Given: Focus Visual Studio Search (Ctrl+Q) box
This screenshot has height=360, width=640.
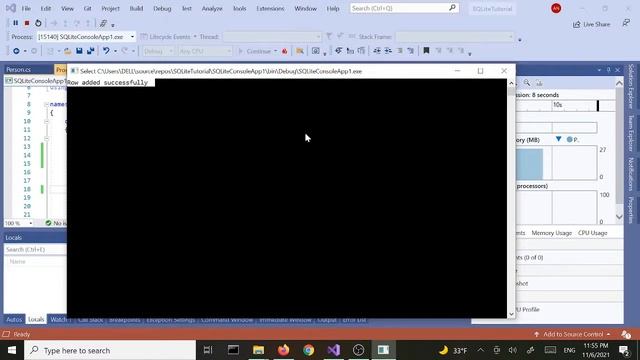Looking at the screenshot, I should click(x=404, y=8).
